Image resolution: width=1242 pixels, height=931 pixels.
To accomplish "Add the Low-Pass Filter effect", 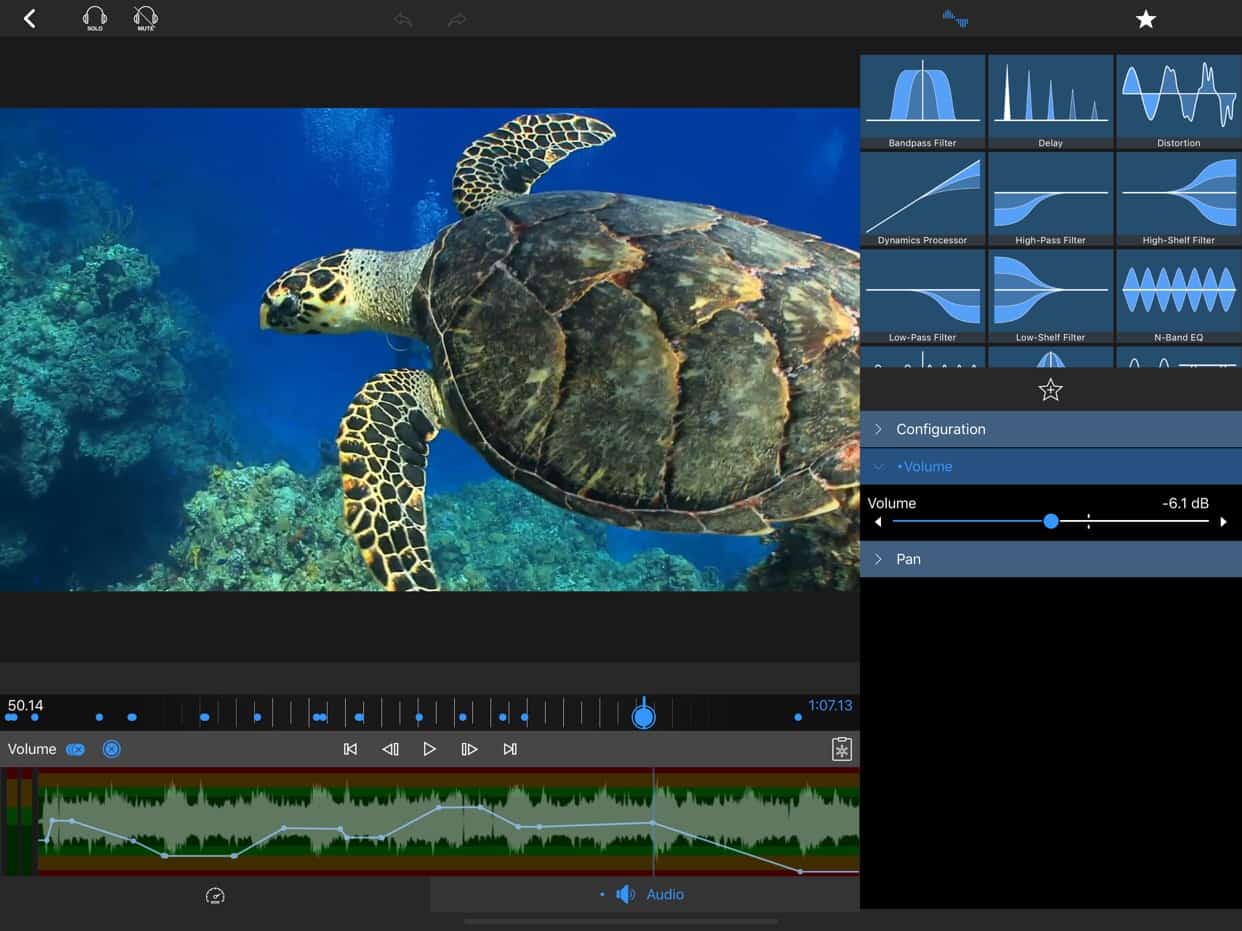I will click(922, 296).
